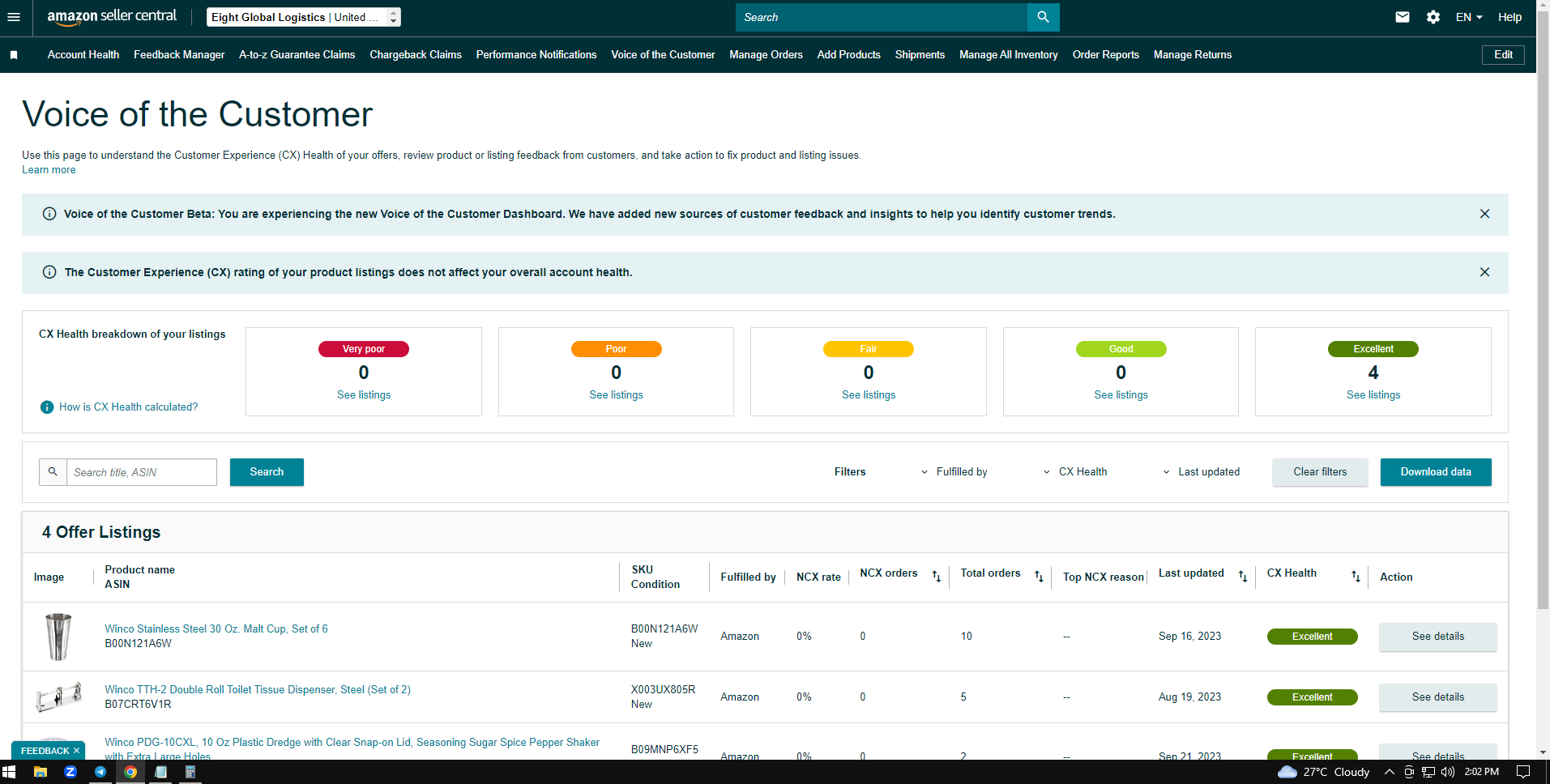Image resolution: width=1550 pixels, height=784 pixels.
Task: Dismiss the Voice of the Customer Beta banner
Action: click(1484, 214)
